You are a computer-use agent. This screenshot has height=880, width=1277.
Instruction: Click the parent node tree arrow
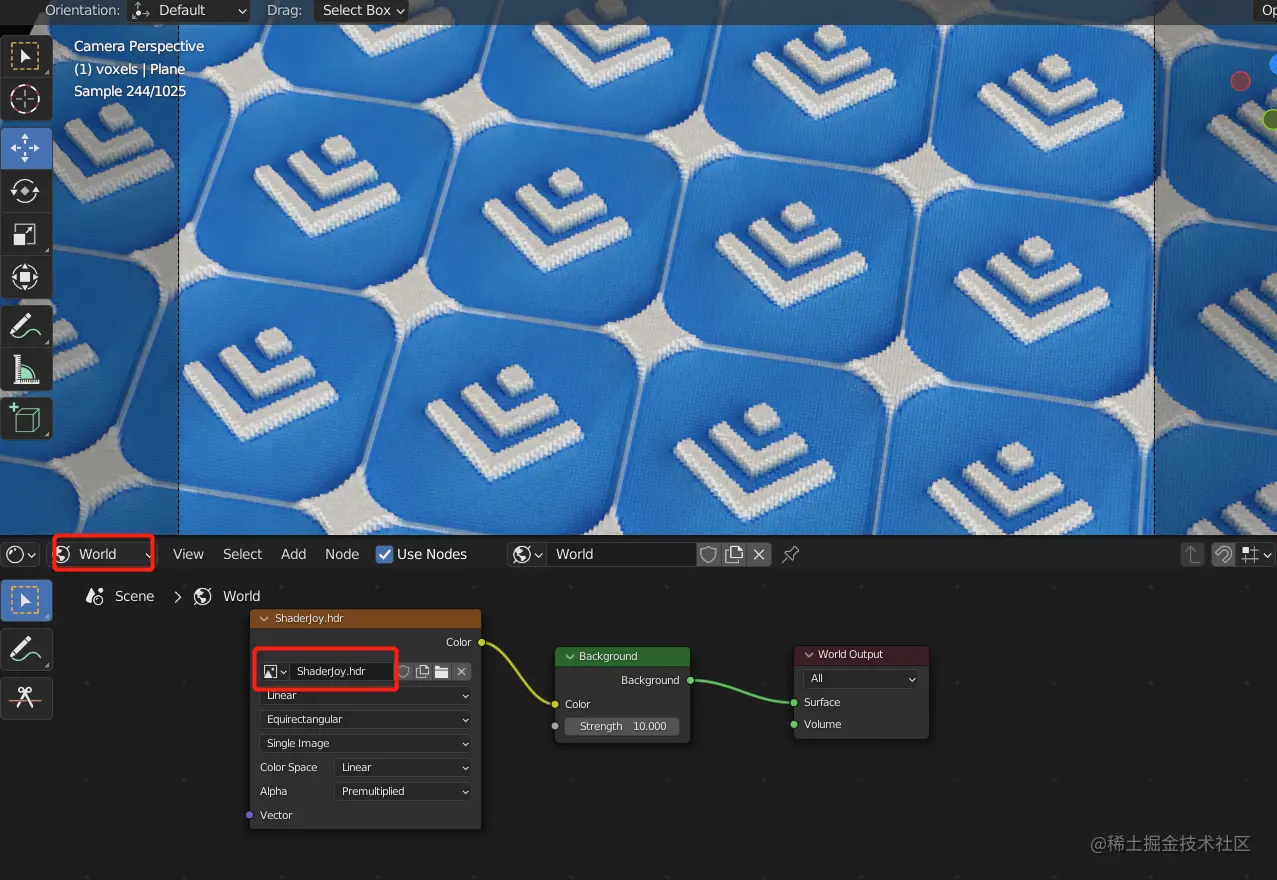(x=1192, y=555)
